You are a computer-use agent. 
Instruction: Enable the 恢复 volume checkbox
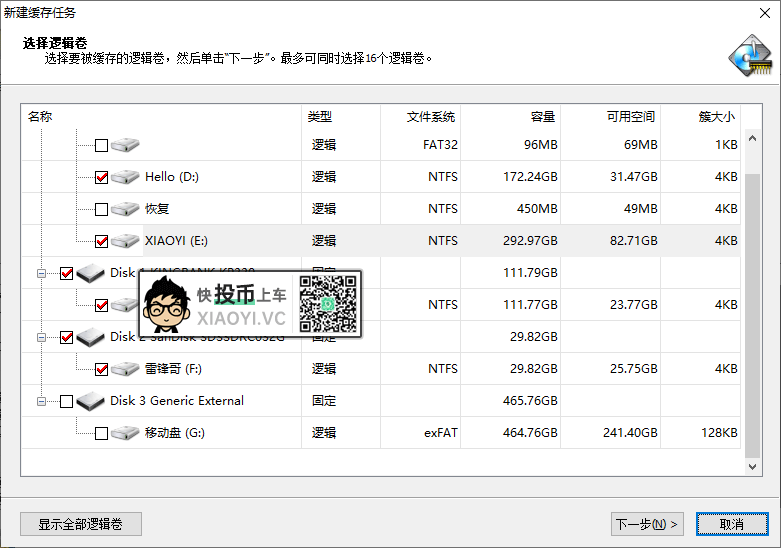(101, 210)
